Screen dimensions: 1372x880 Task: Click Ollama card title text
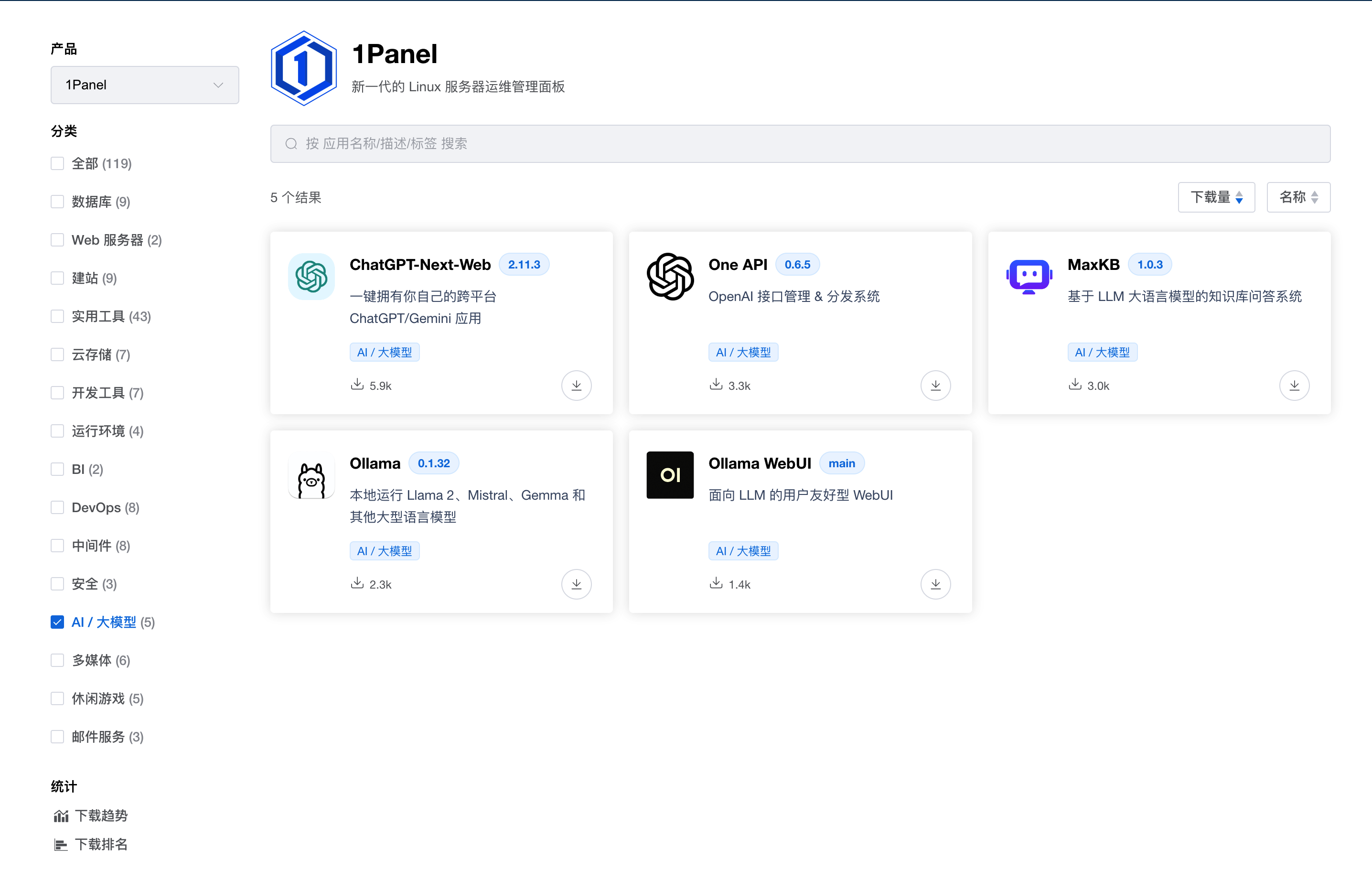pos(375,463)
